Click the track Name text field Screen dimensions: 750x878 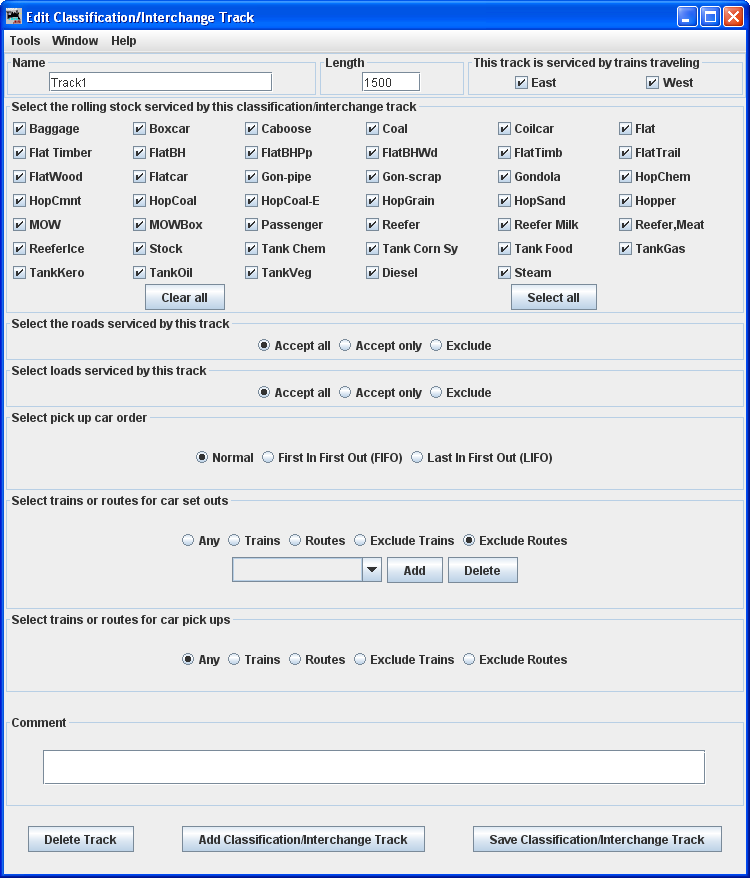tap(160, 83)
